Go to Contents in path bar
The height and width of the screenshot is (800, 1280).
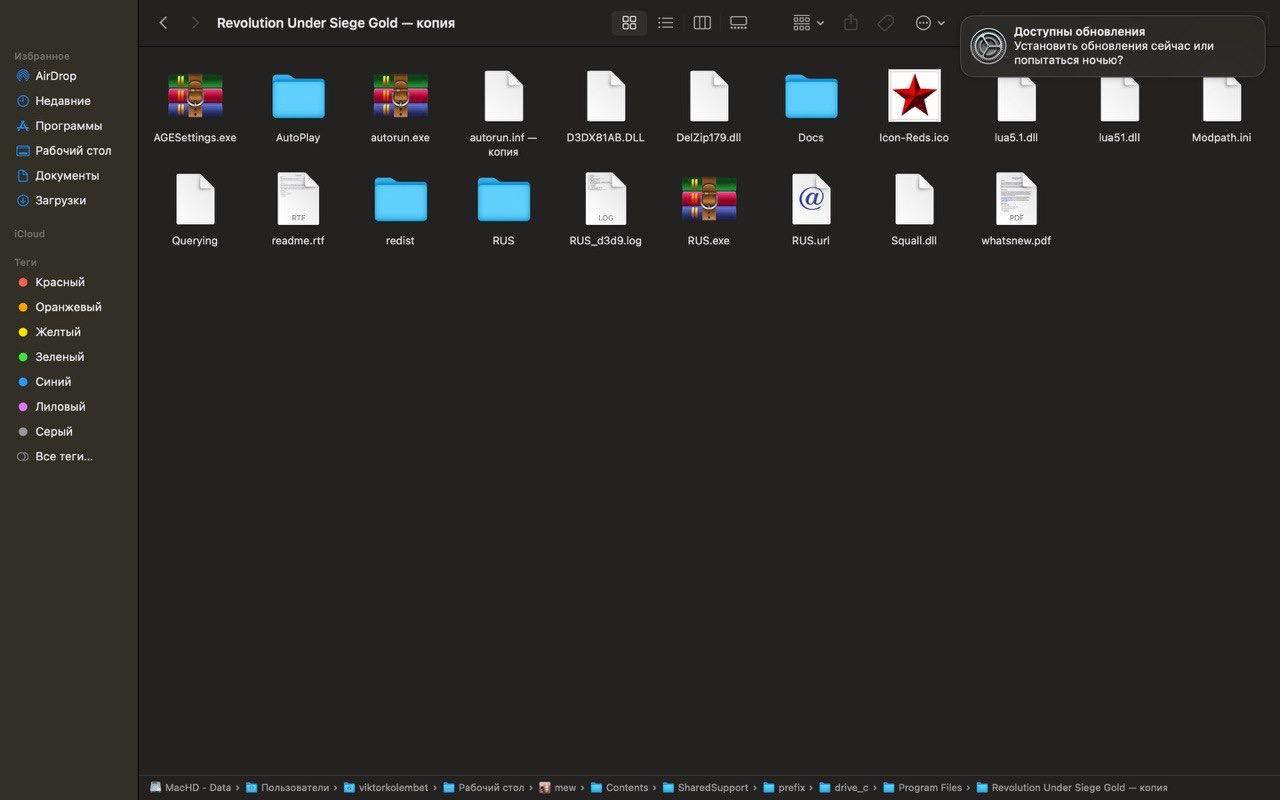(x=619, y=788)
